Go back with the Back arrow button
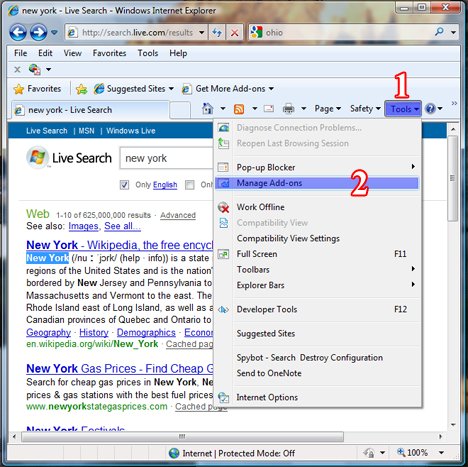This screenshot has width=468, height=467. click(x=18, y=32)
